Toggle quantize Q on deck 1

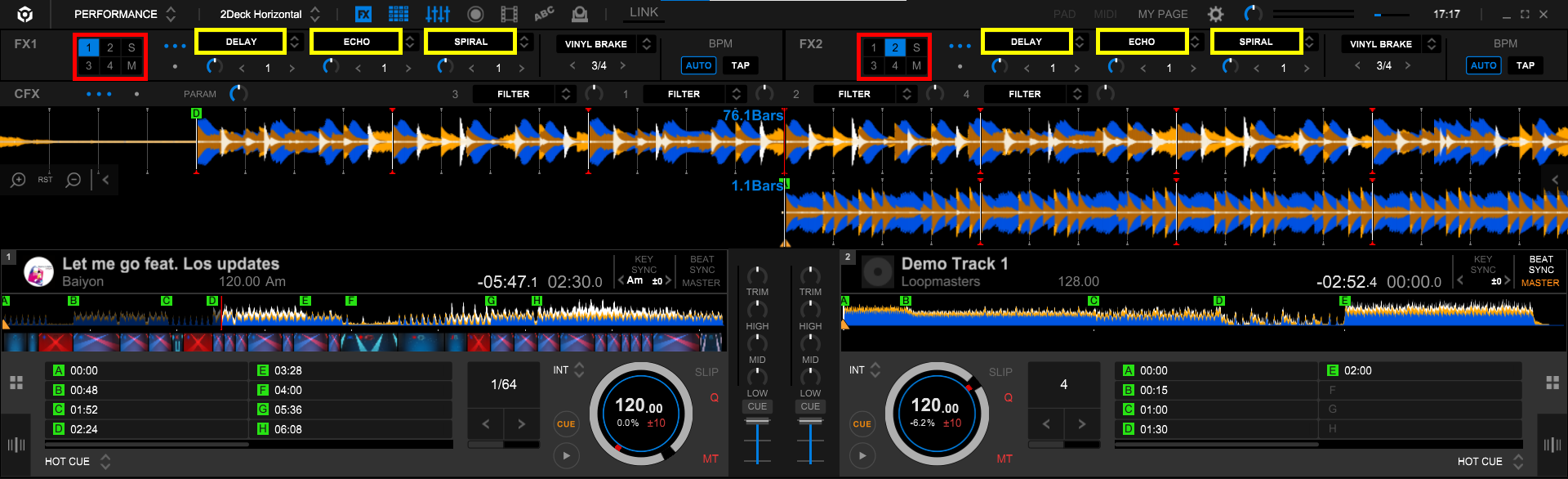click(x=714, y=398)
